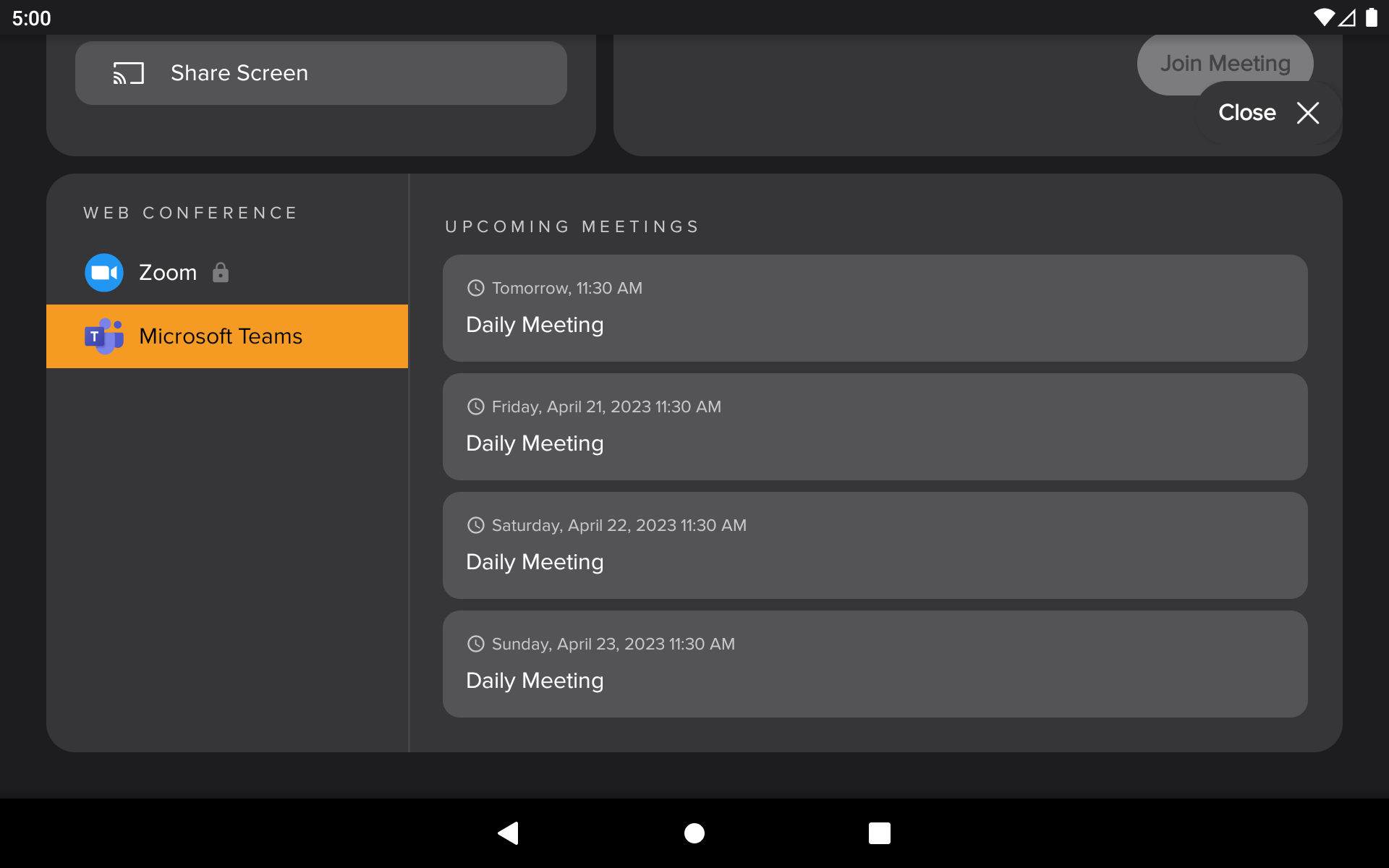Switch to Zoom web conference provider
The image size is (1389, 868).
coord(227,273)
